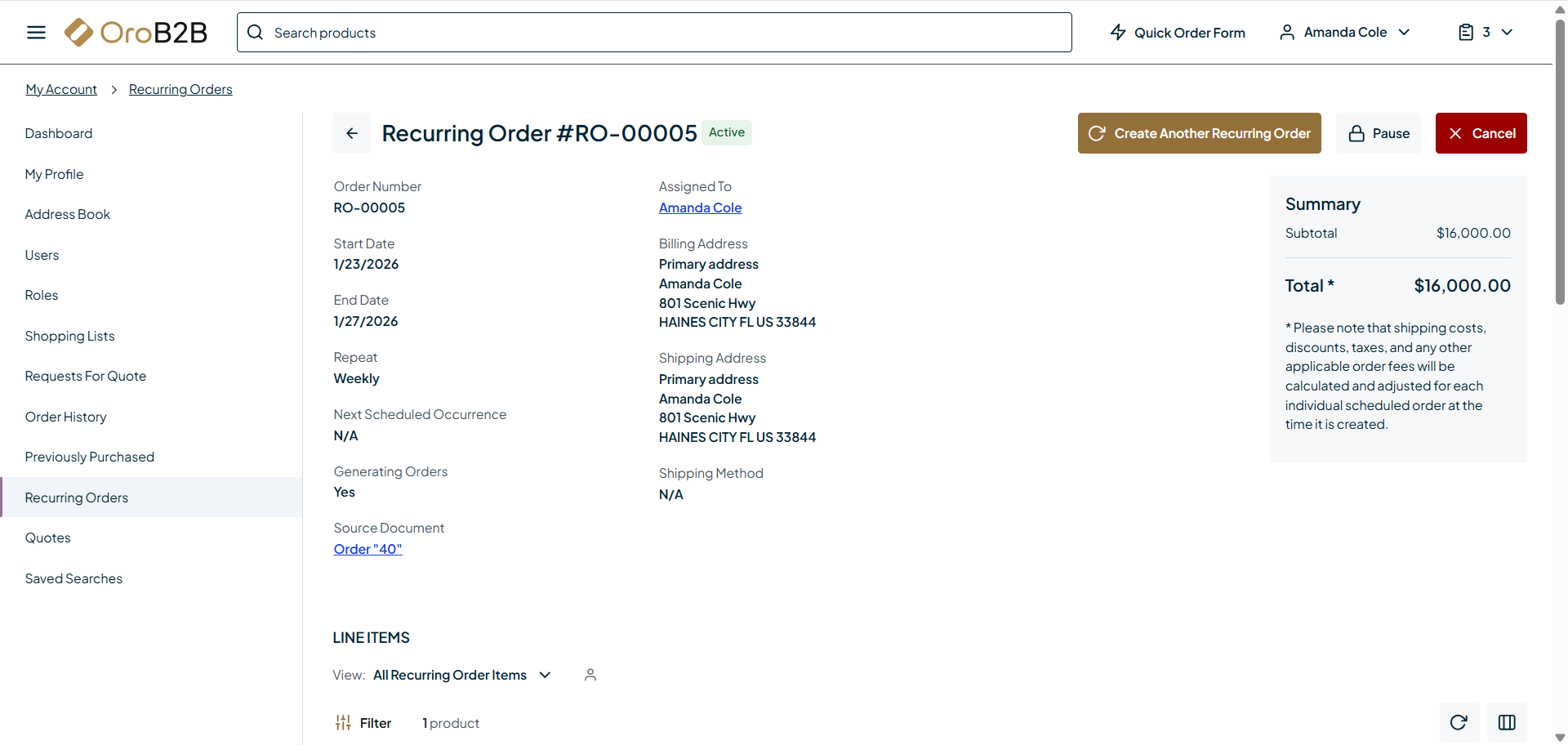Go to Order History in sidebar
This screenshot has width=1568, height=745.
point(66,417)
